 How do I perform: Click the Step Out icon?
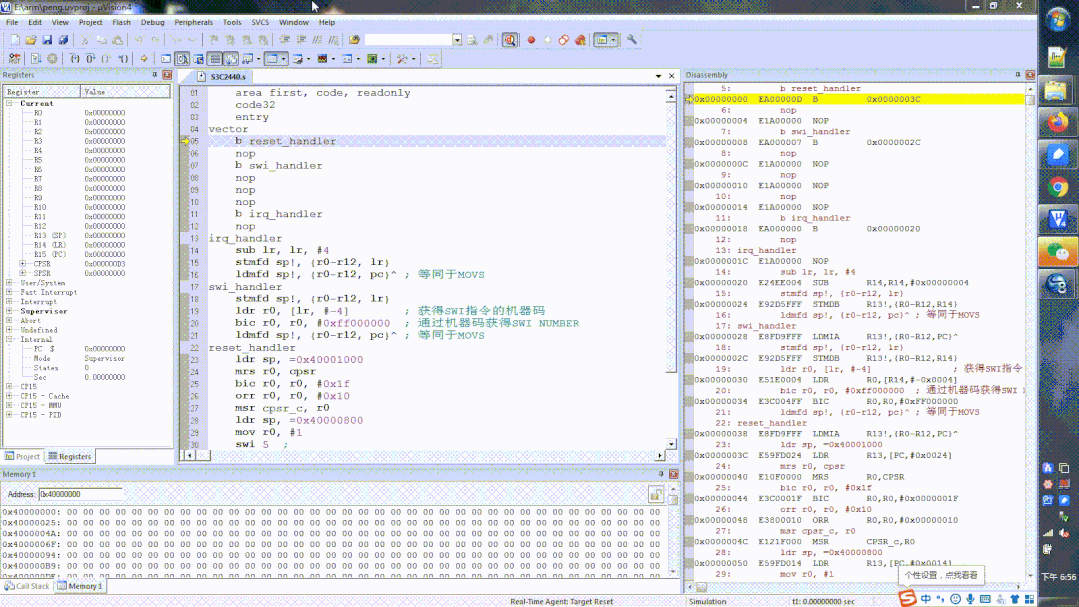click(107, 59)
